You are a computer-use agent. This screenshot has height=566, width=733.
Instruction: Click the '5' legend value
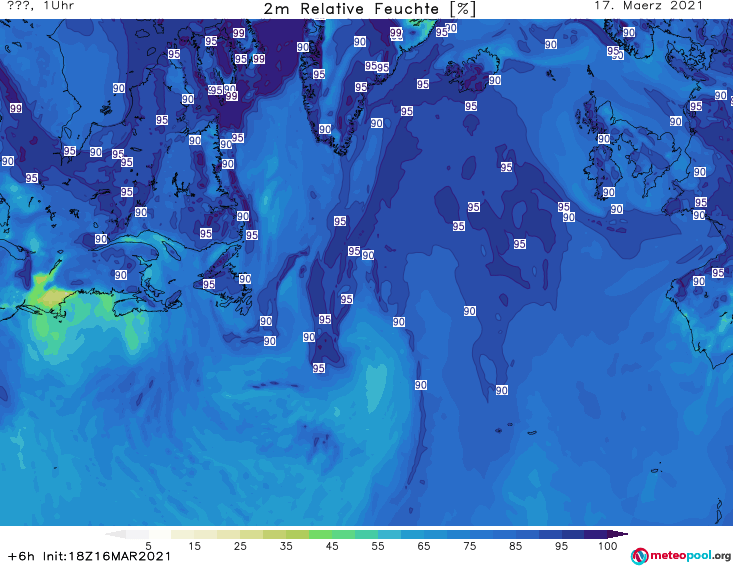[148, 546]
